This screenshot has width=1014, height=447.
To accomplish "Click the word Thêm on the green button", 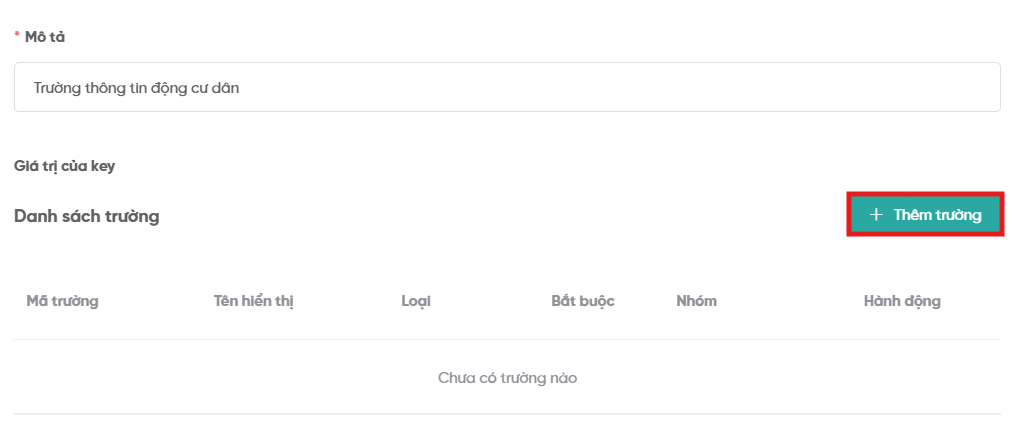I will point(913,215).
